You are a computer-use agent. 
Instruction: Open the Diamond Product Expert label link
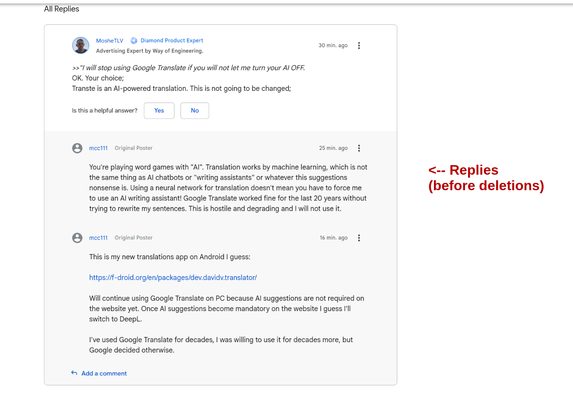coord(172,41)
